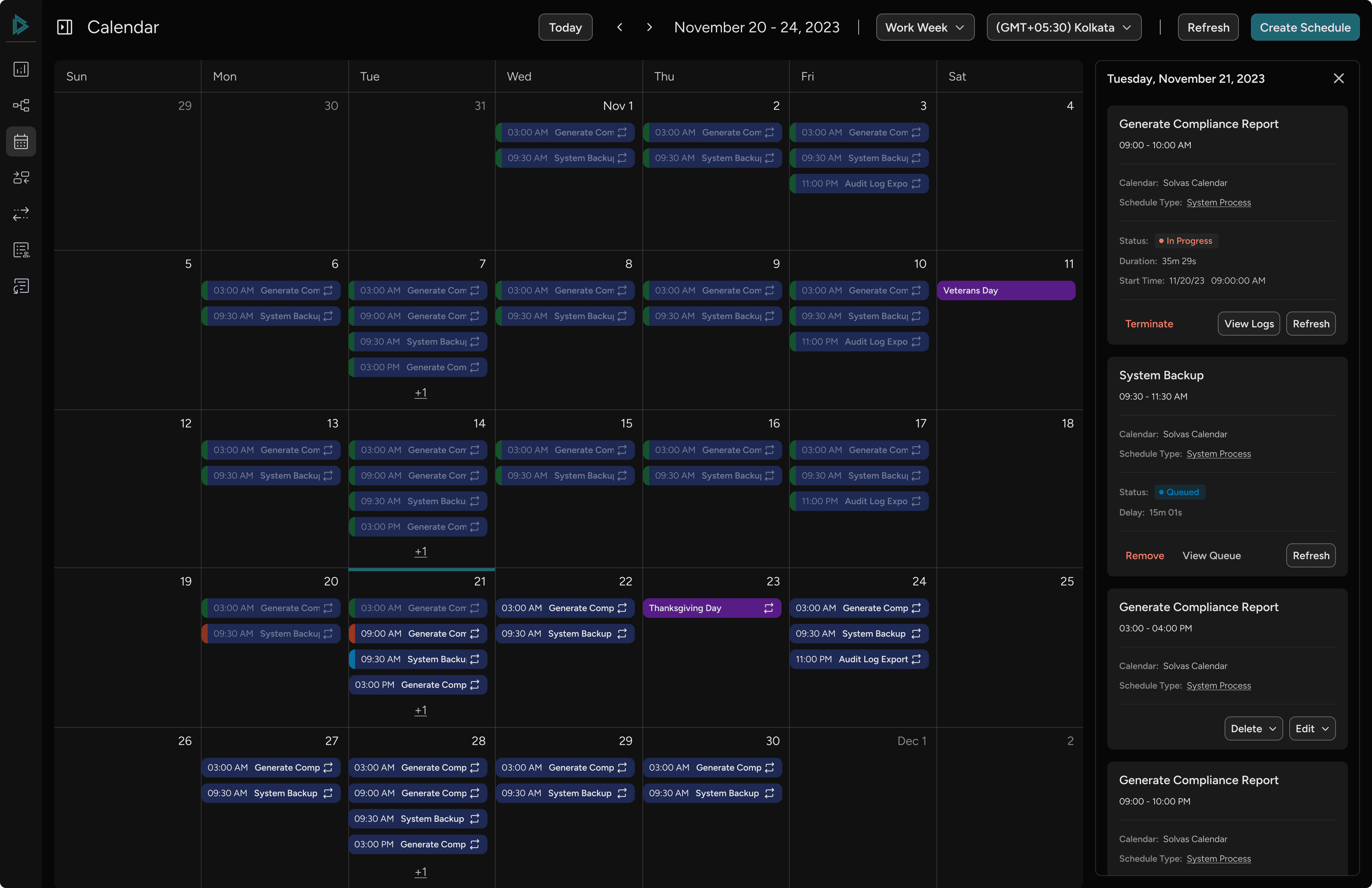Open the reports icon at sidebar bottom
The height and width of the screenshot is (888, 1372).
[x=21, y=285]
